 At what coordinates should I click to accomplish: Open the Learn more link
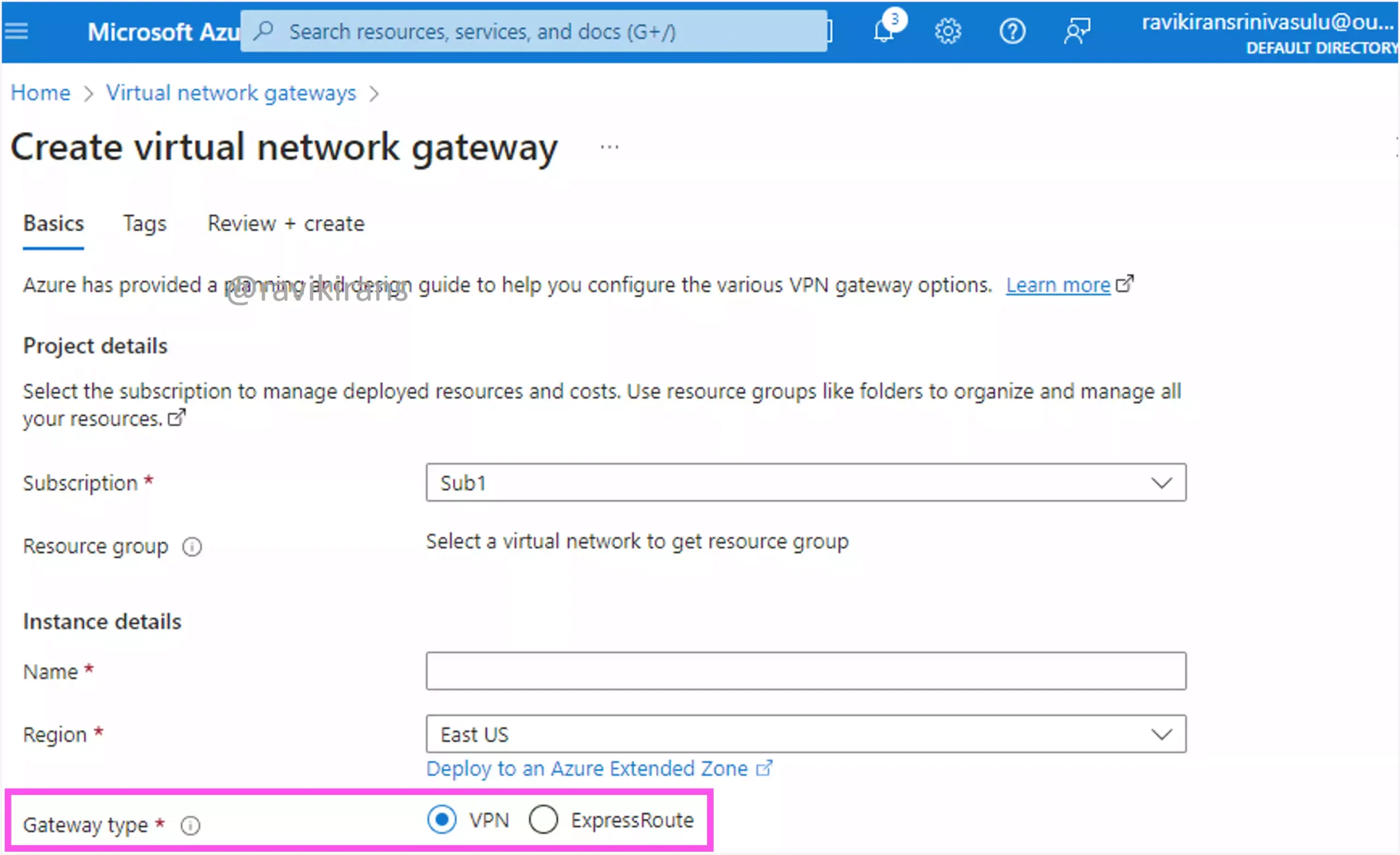coord(1058,285)
